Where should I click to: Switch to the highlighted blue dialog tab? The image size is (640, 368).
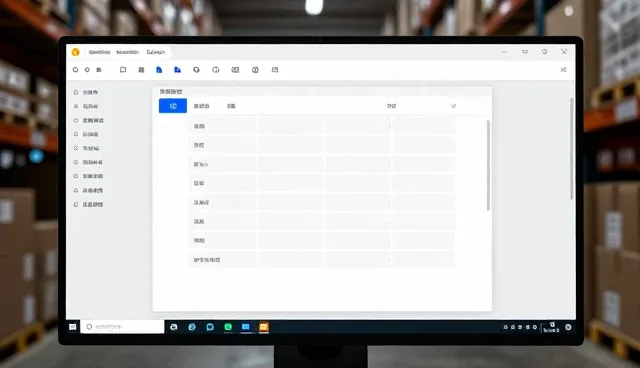(x=173, y=106)
